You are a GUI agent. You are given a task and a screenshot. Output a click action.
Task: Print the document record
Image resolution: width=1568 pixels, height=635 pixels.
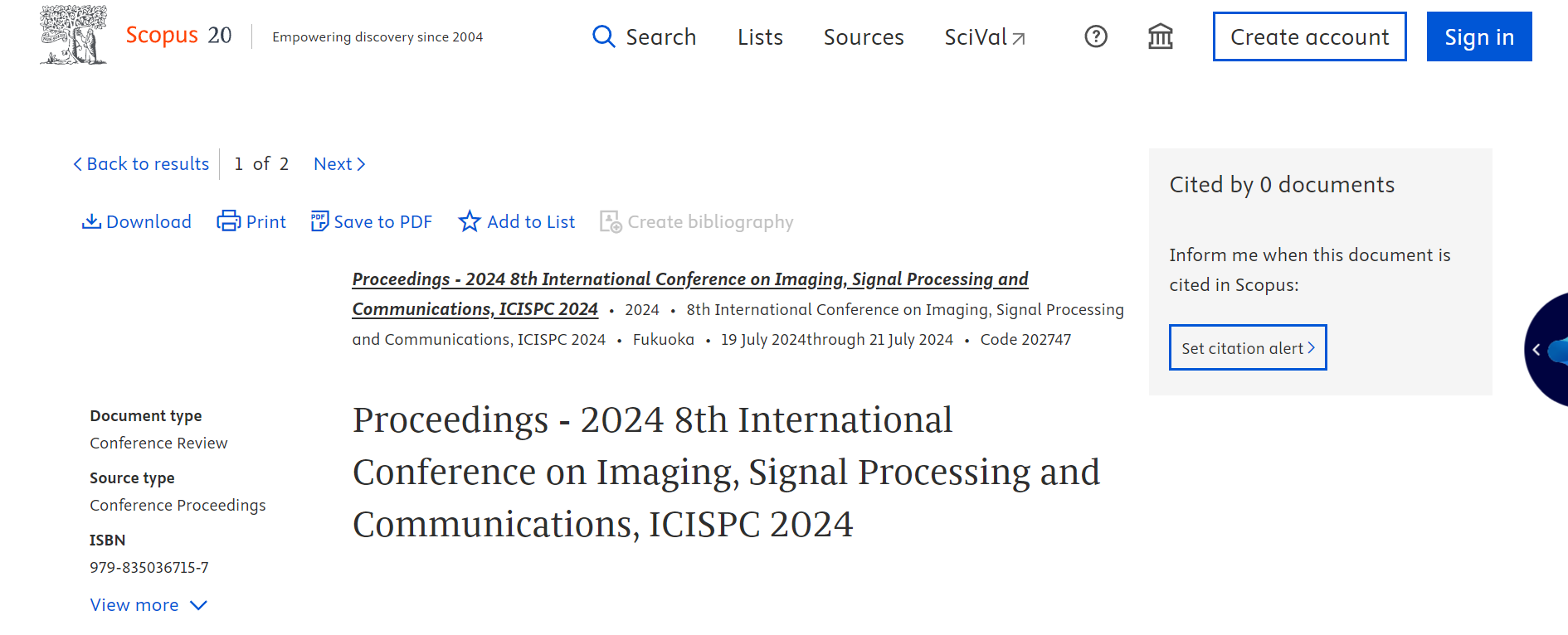coord(251,221)
